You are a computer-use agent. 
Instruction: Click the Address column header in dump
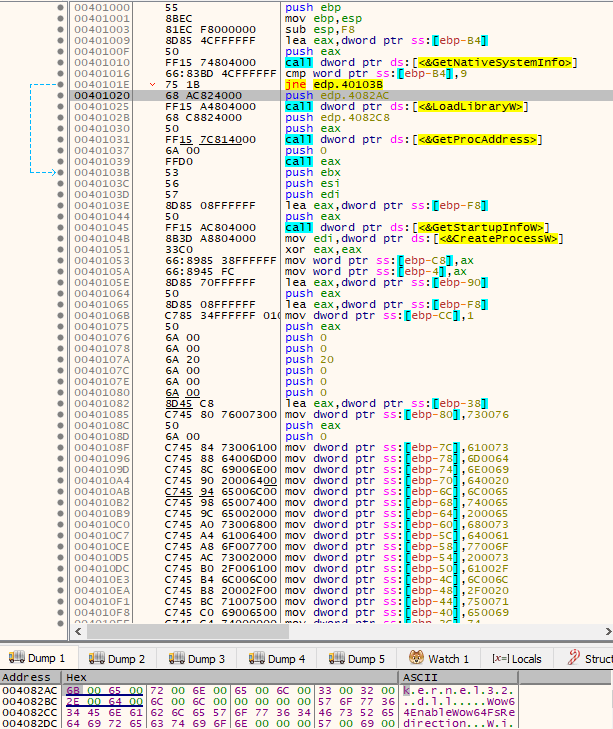coord(31,677)
